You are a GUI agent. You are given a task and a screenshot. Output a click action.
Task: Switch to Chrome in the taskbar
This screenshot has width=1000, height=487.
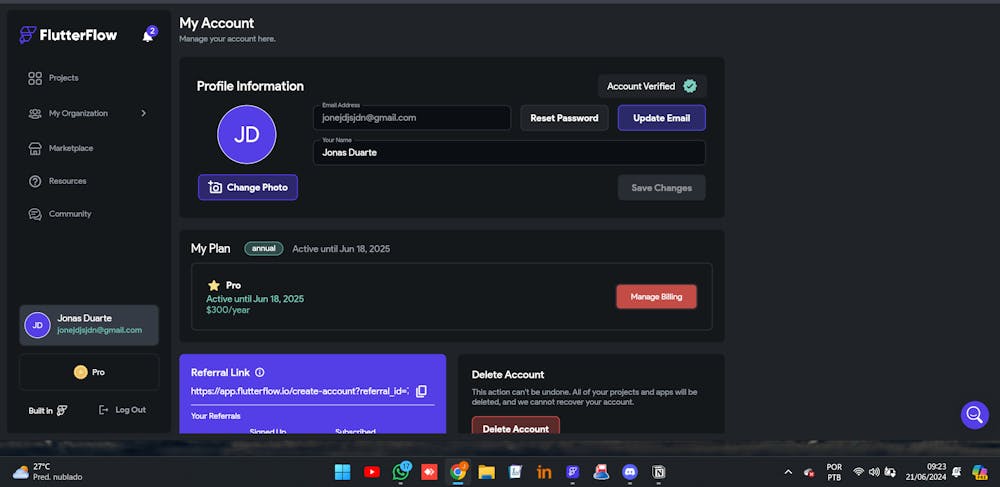pos(457,472)
